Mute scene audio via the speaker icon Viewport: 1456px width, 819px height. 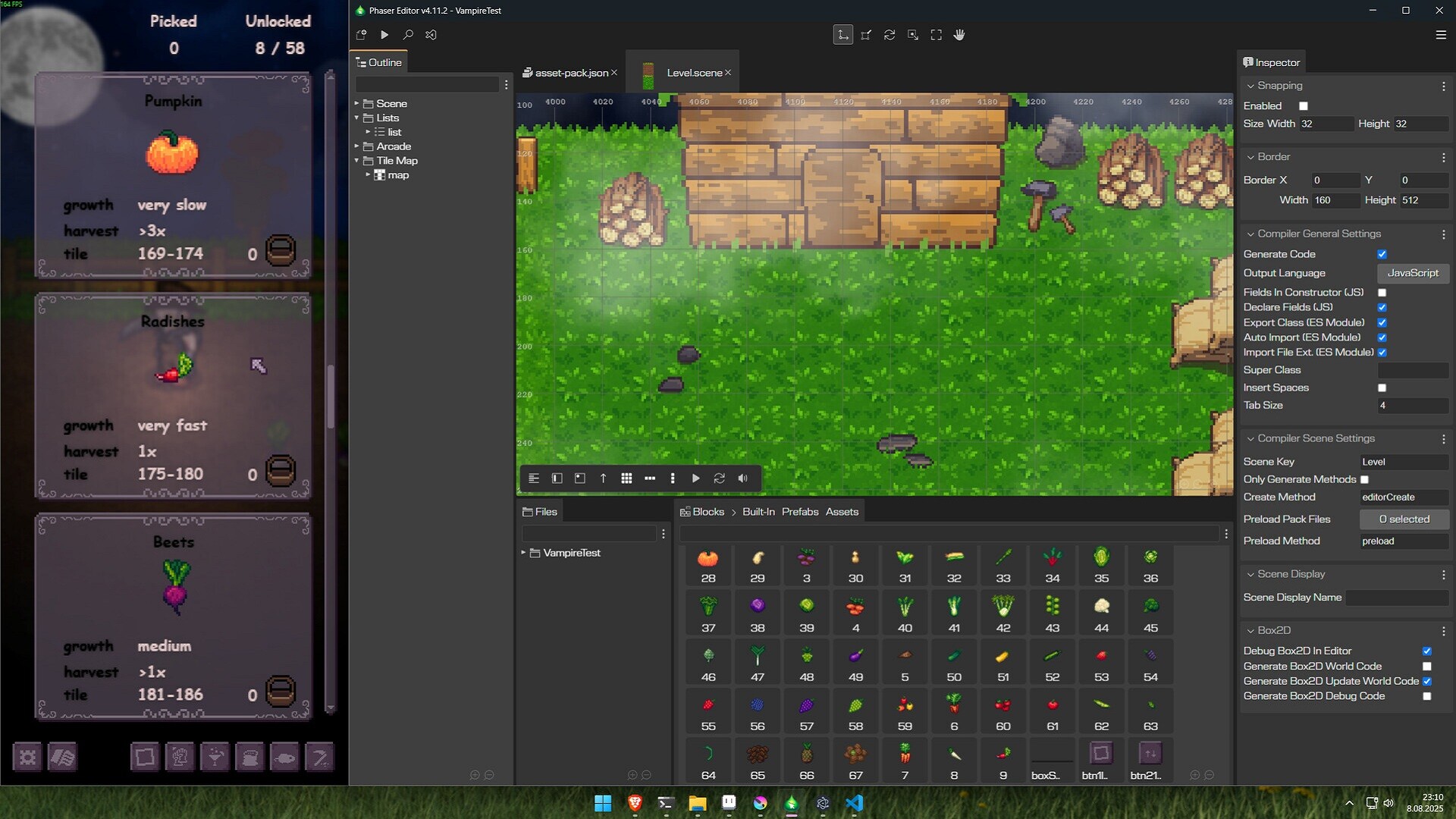coord(743,479)
